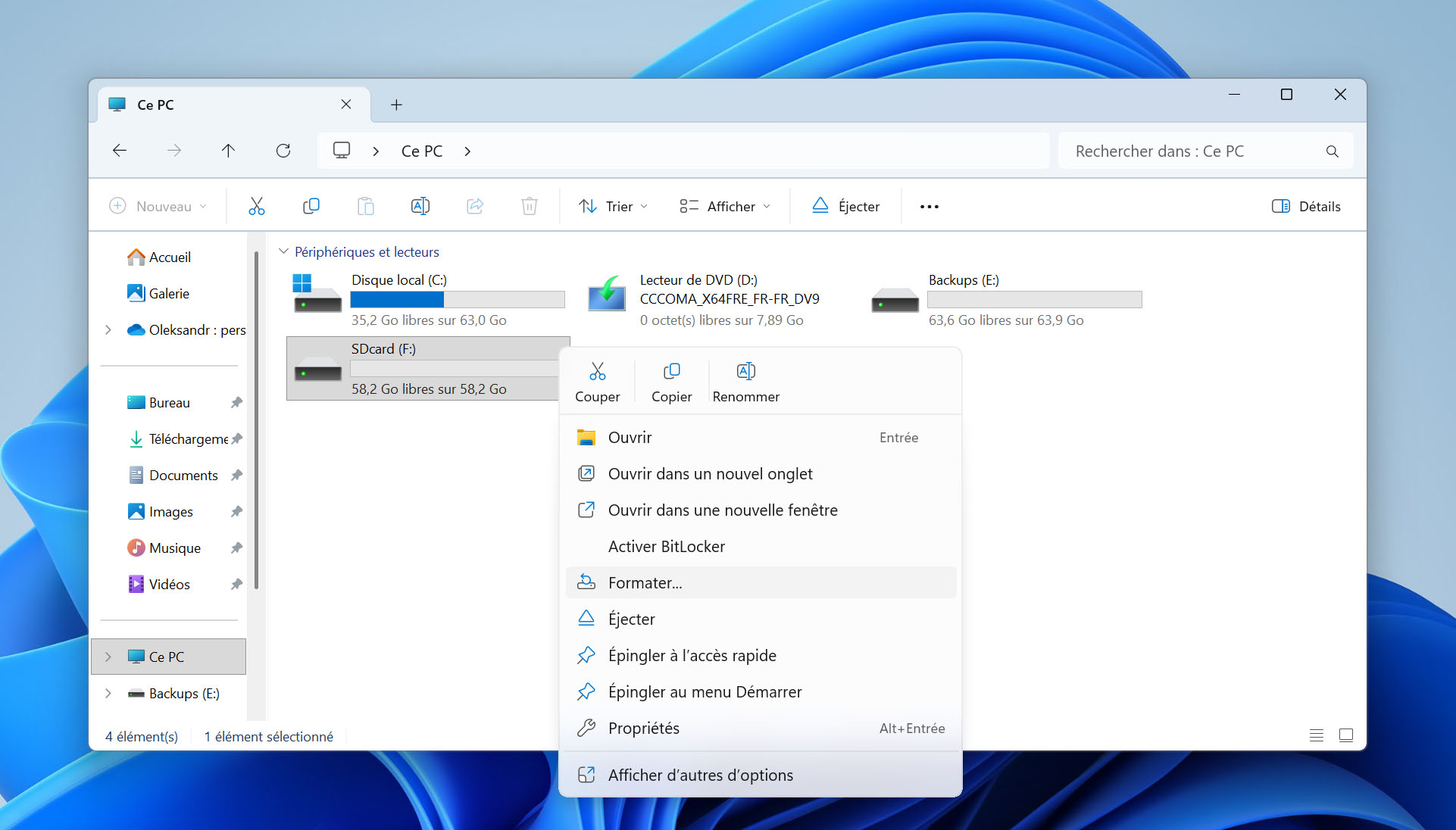Click the monitor icon in address bar
1456x830 pixels.
coord(342,151)
